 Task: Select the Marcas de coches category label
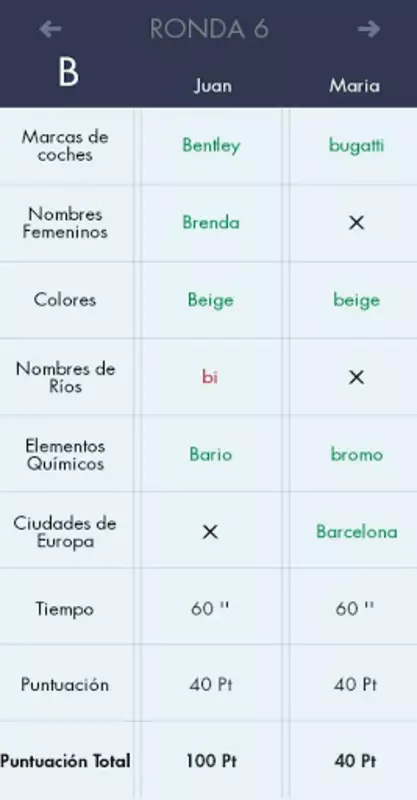[x=65, y=146]
